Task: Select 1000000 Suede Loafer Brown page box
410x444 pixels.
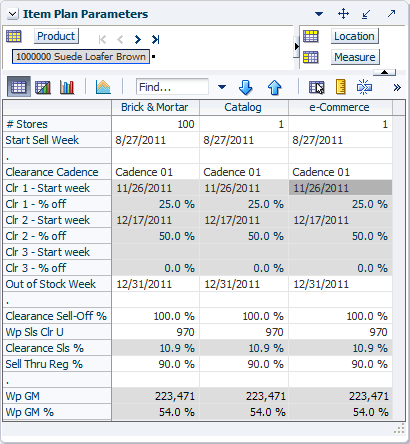Action: (x=81, y=57)
